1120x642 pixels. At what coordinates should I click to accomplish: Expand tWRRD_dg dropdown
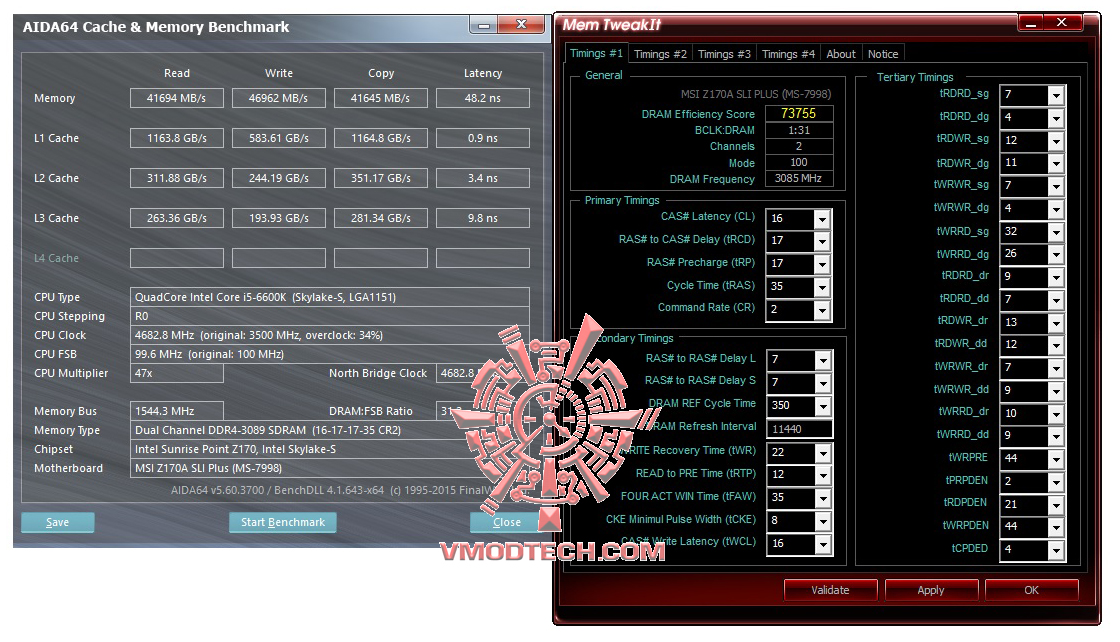(1056, 254)
